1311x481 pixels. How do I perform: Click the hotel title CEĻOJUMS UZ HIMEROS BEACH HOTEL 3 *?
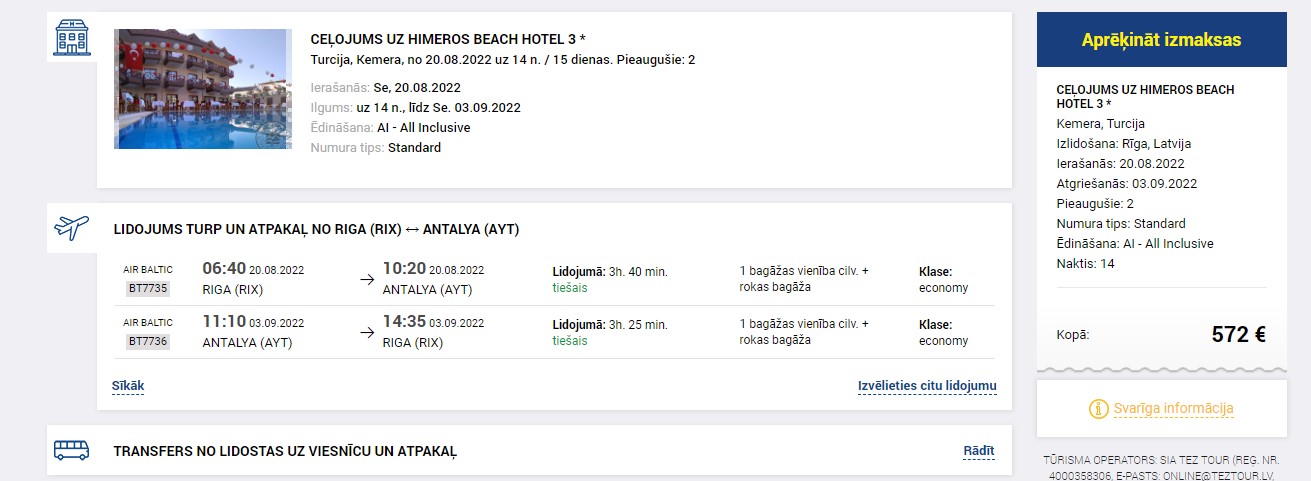click(x=448, y=39)
